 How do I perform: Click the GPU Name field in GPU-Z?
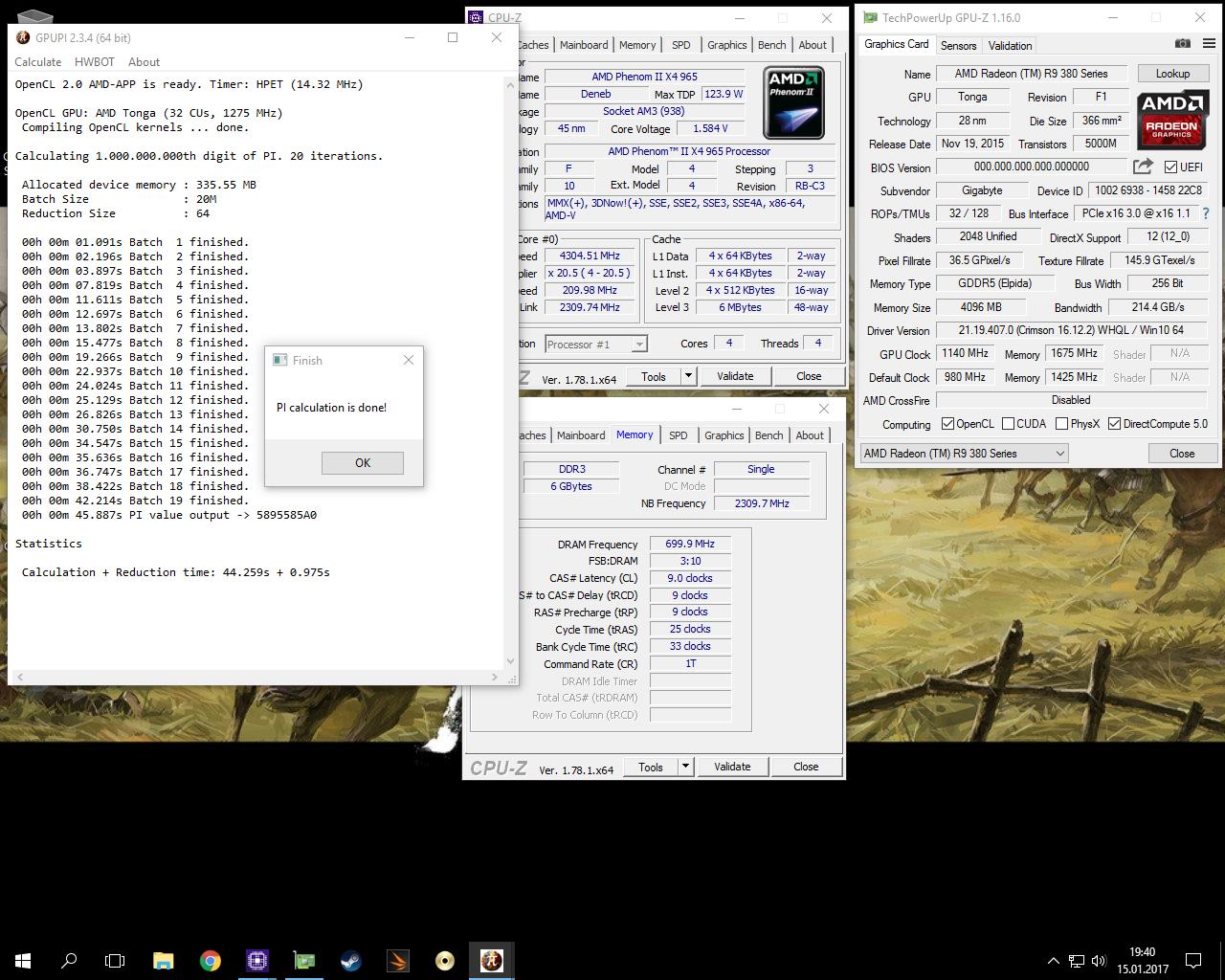coord(1031,74)
